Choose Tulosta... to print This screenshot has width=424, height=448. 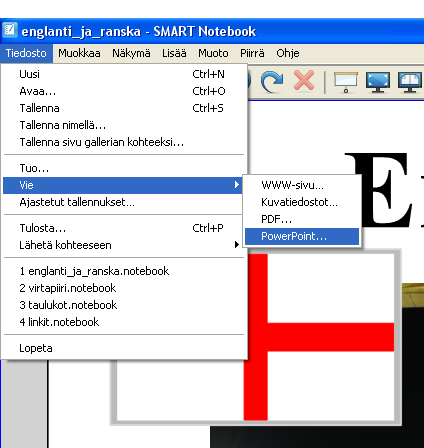click(x=123, y=228)
